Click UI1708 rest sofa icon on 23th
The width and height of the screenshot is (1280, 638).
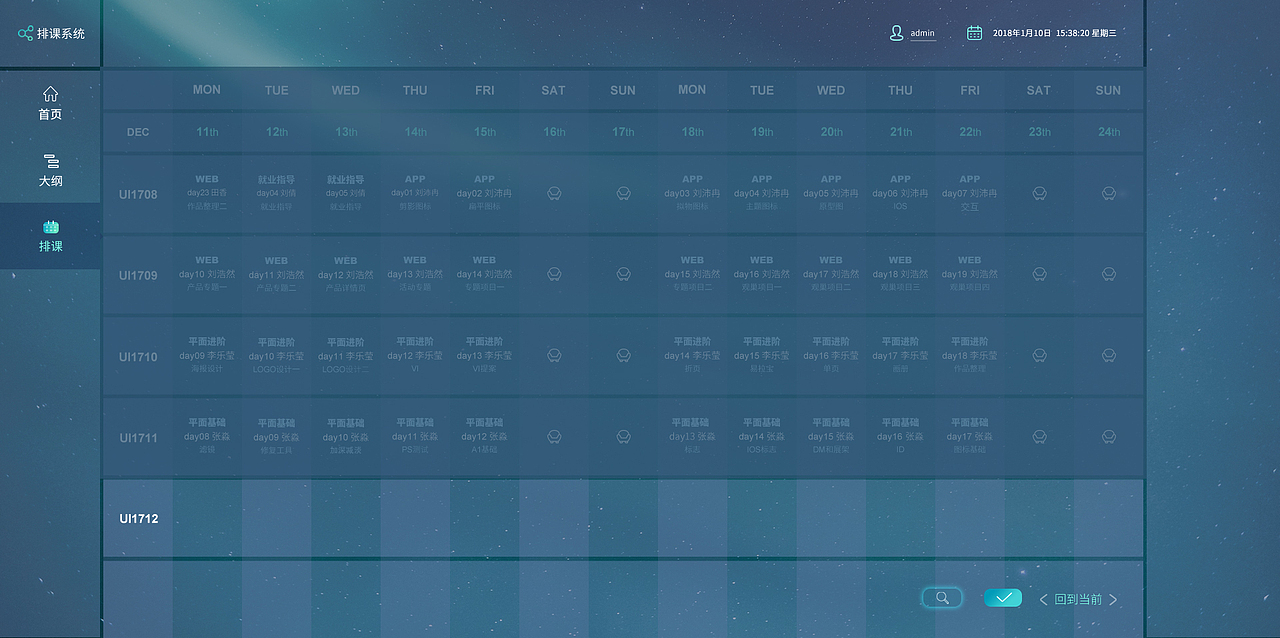[1039, 193]
